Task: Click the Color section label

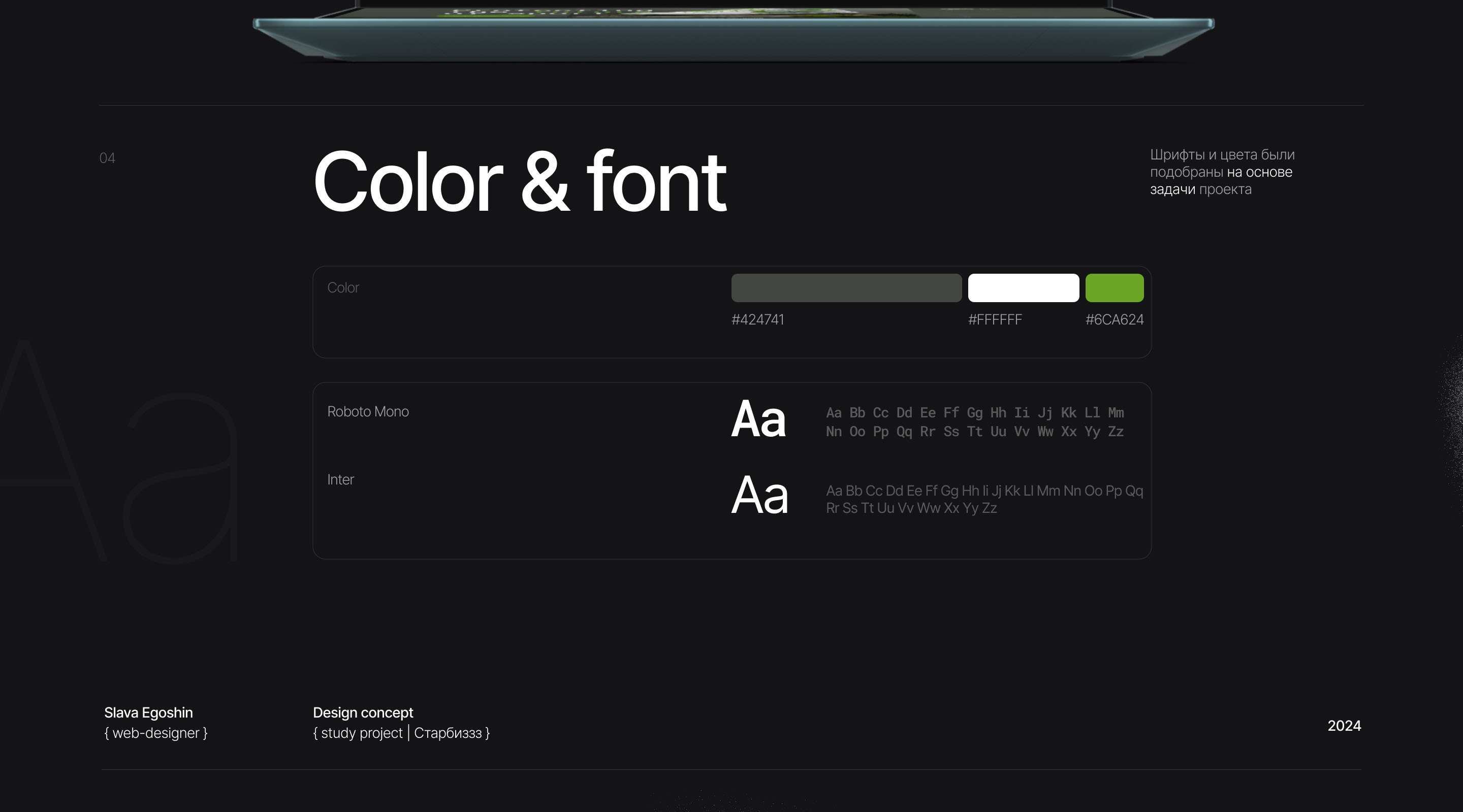Action: tap(343, 288)
